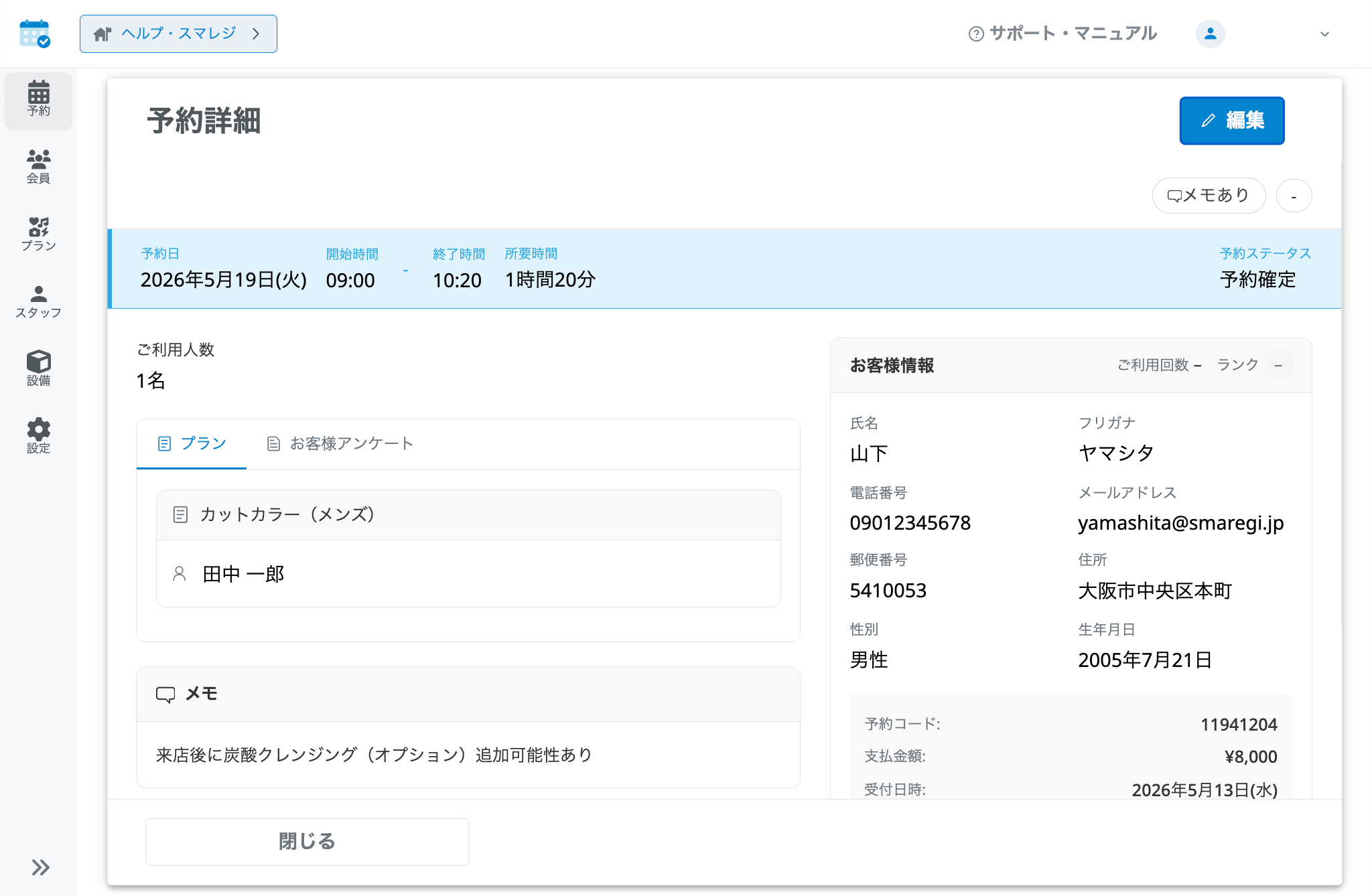Screen dimensions: 1372x896
Task: Click the メモあり memo badge
Action: tap(1209, 196)
